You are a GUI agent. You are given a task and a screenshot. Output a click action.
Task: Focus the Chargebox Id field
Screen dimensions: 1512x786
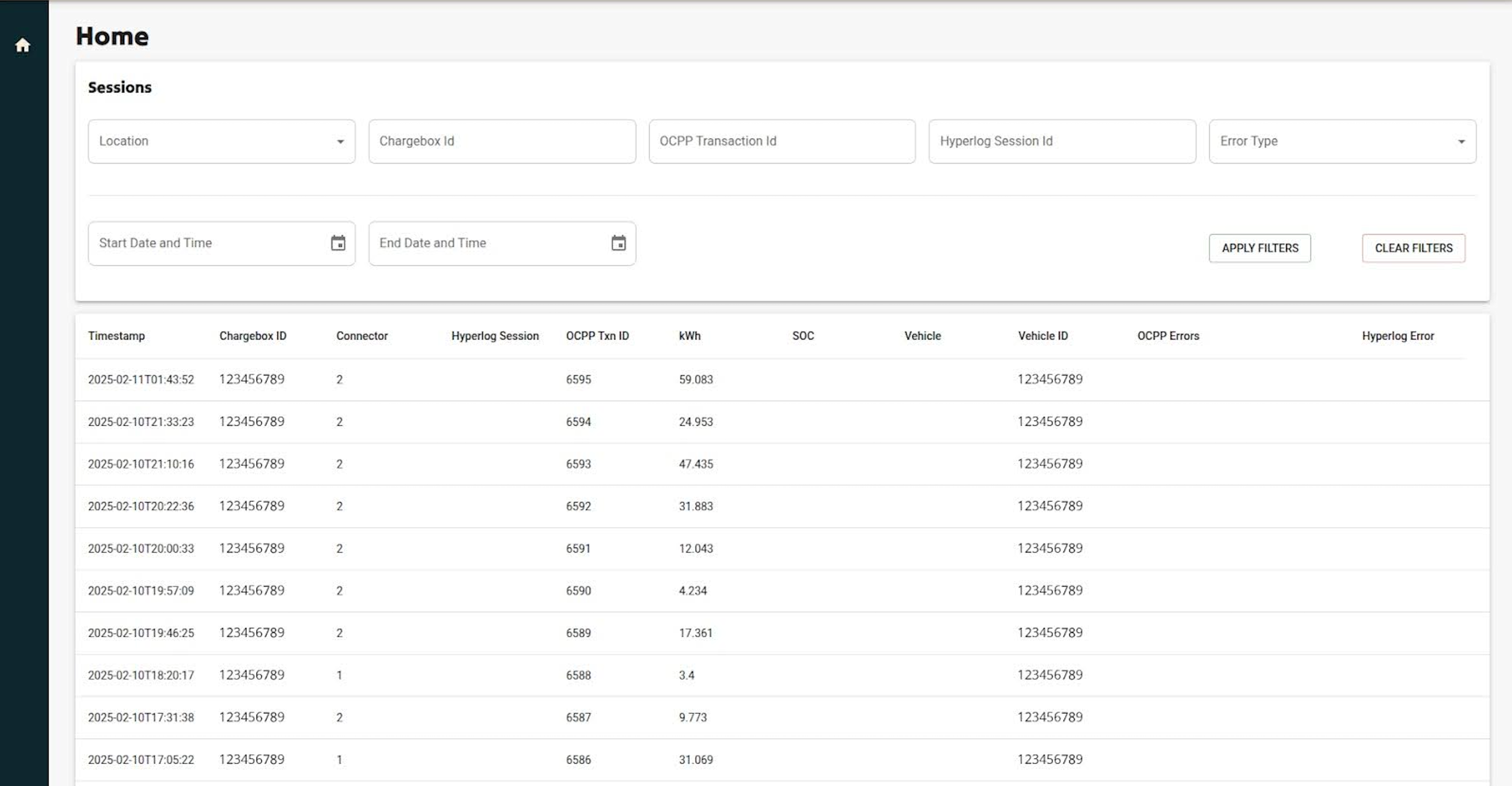click(x=501, y=141)
